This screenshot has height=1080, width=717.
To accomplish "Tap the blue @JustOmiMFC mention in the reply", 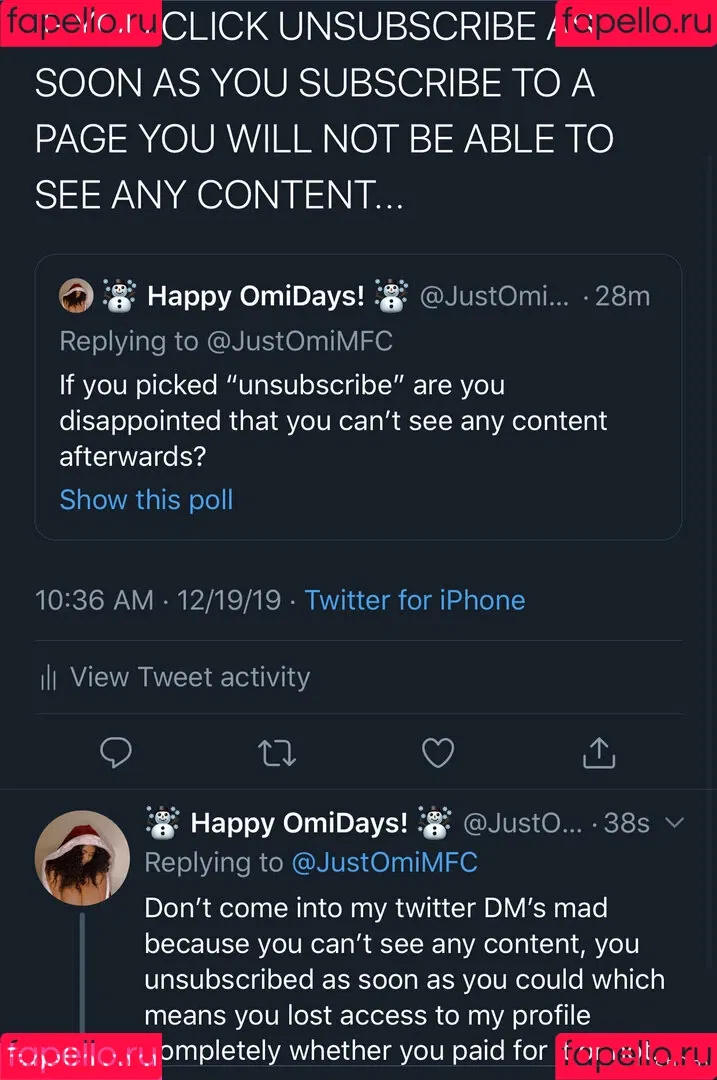I will pos(384,862).
